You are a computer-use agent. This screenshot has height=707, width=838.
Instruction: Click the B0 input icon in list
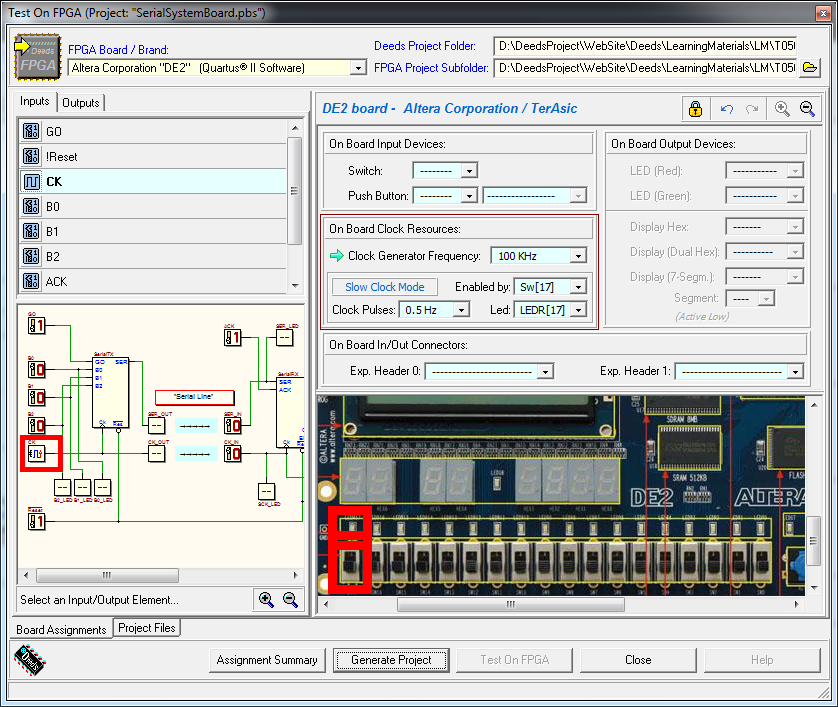pyautogui.click(x=31, y=206)
